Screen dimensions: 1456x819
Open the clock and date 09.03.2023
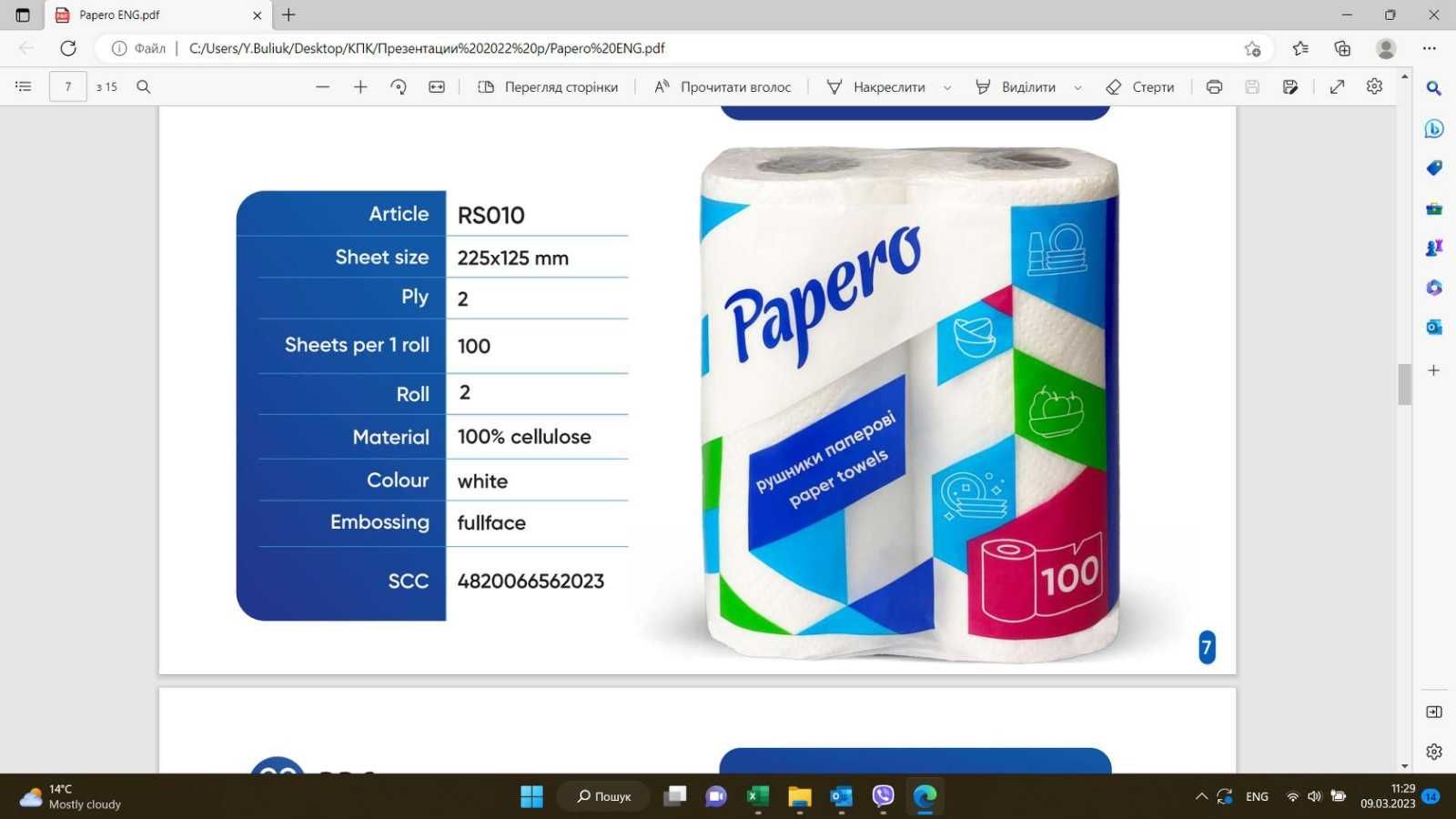(x=1388, y=796)
